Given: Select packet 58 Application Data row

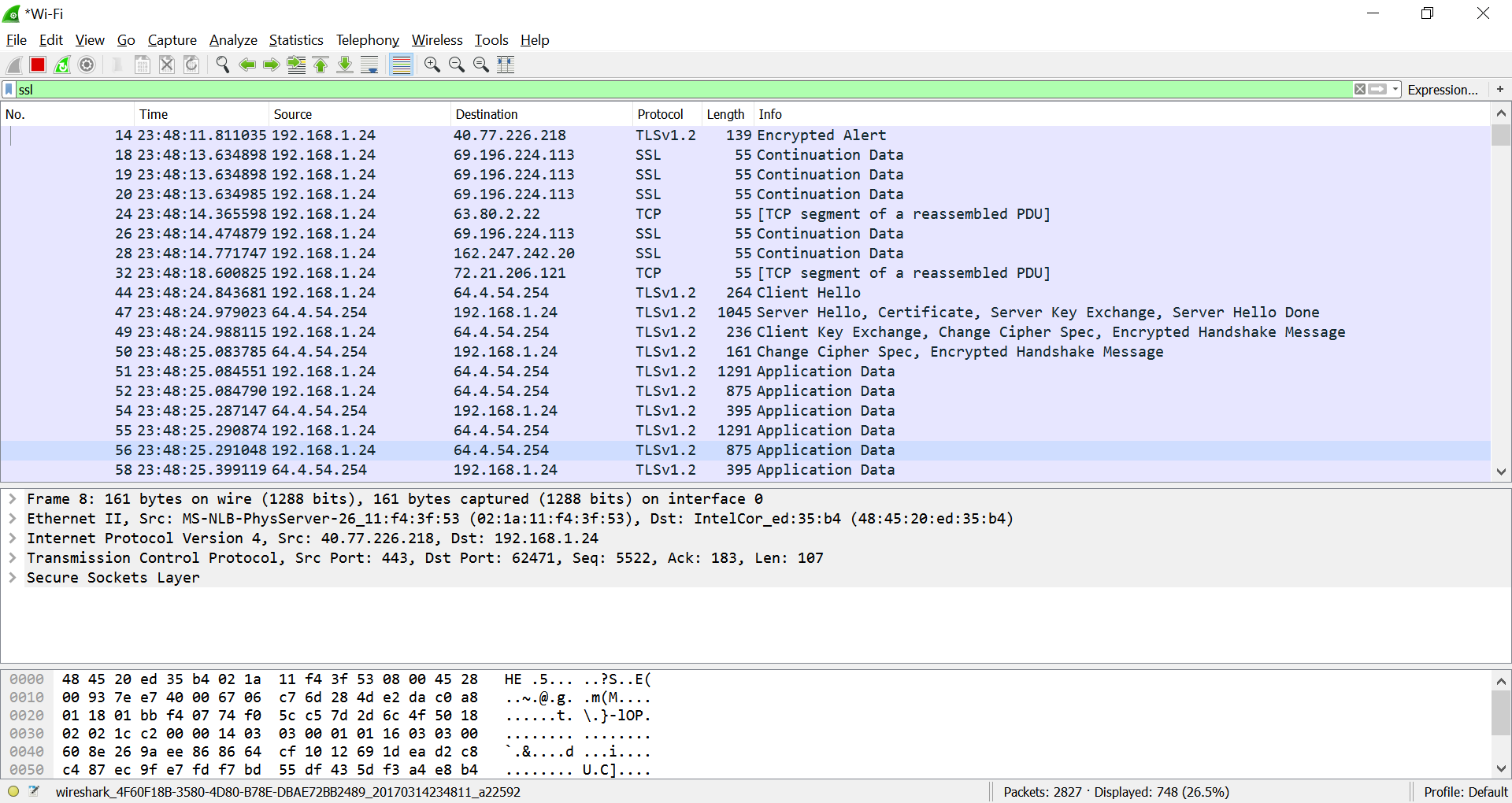Looking at the screenshot, I should (x=745, y=470).
